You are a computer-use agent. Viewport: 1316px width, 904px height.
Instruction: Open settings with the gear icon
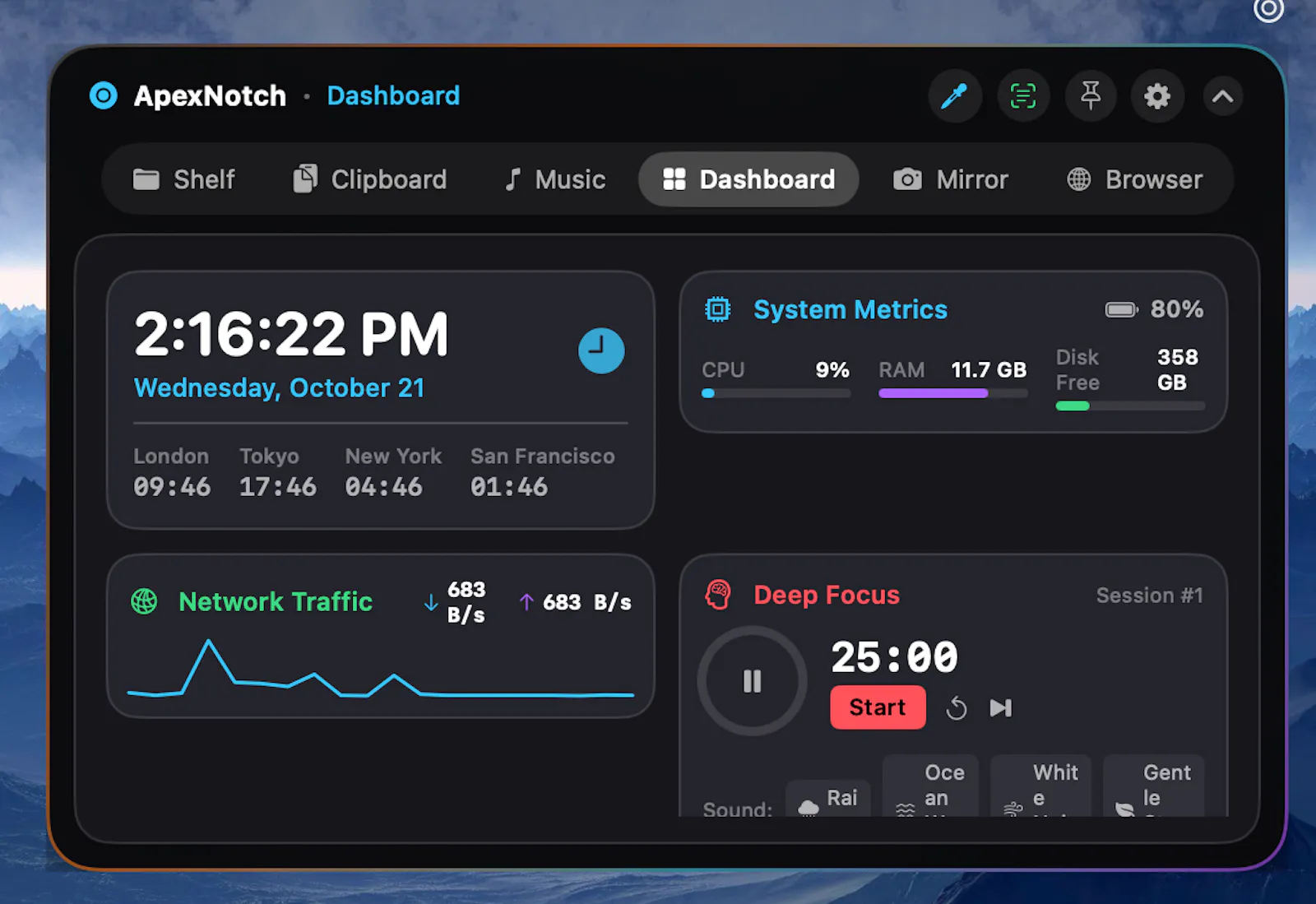[x=1157, y=96]
